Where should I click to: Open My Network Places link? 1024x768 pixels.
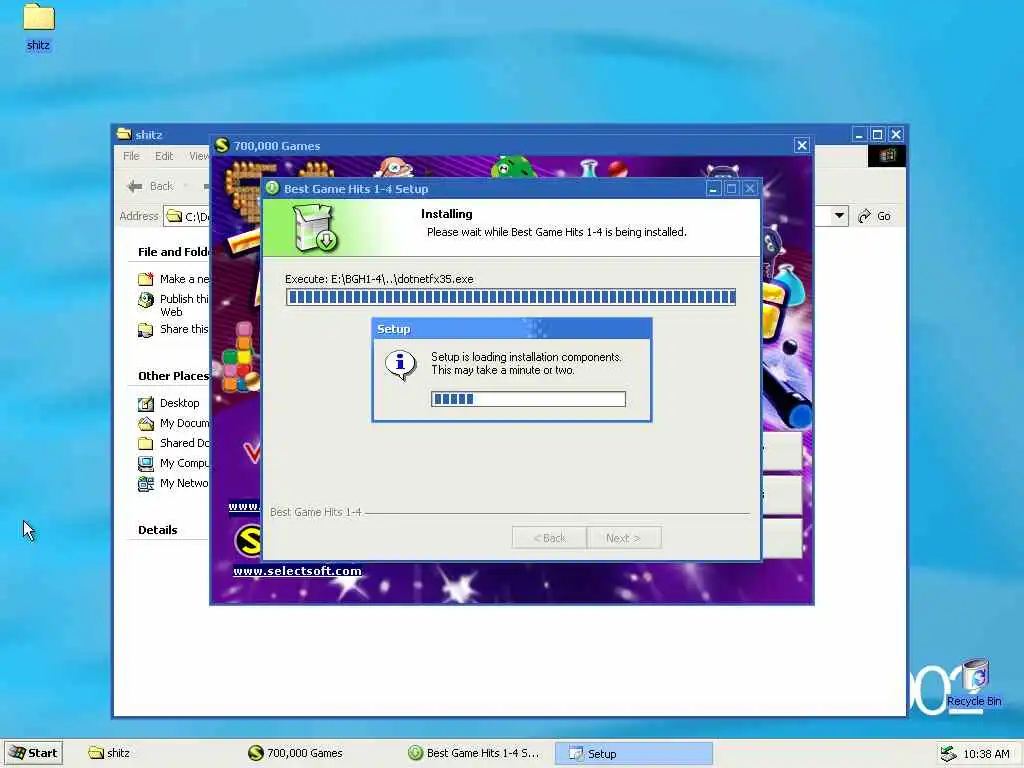click(x=184, y=483)
